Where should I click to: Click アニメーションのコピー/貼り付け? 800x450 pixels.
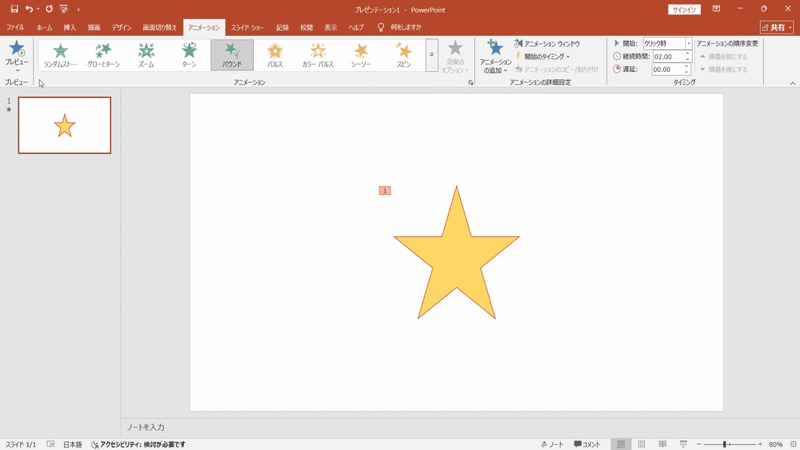pos(557,69)
